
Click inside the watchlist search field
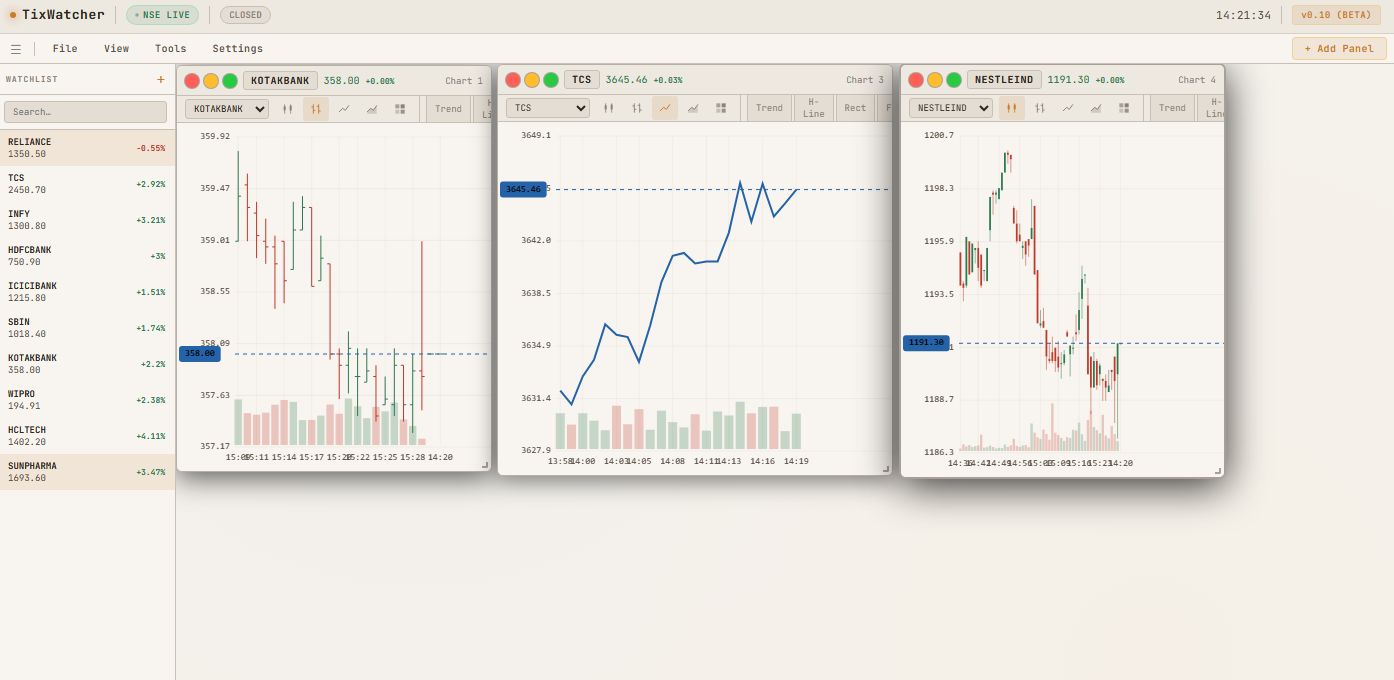pyautogui.click(x=85, y=110)
